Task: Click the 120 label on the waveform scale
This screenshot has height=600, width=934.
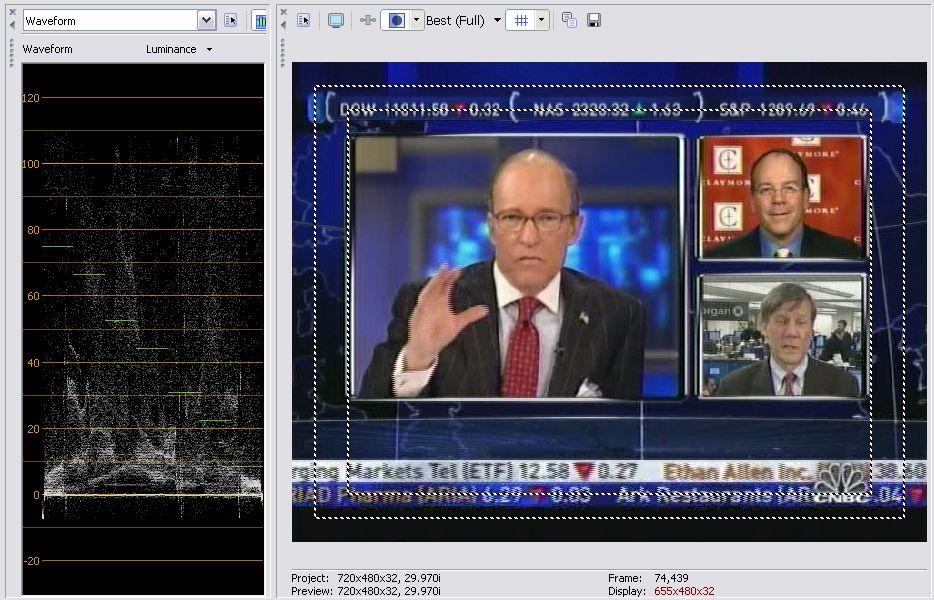Action: coord(30,98)
